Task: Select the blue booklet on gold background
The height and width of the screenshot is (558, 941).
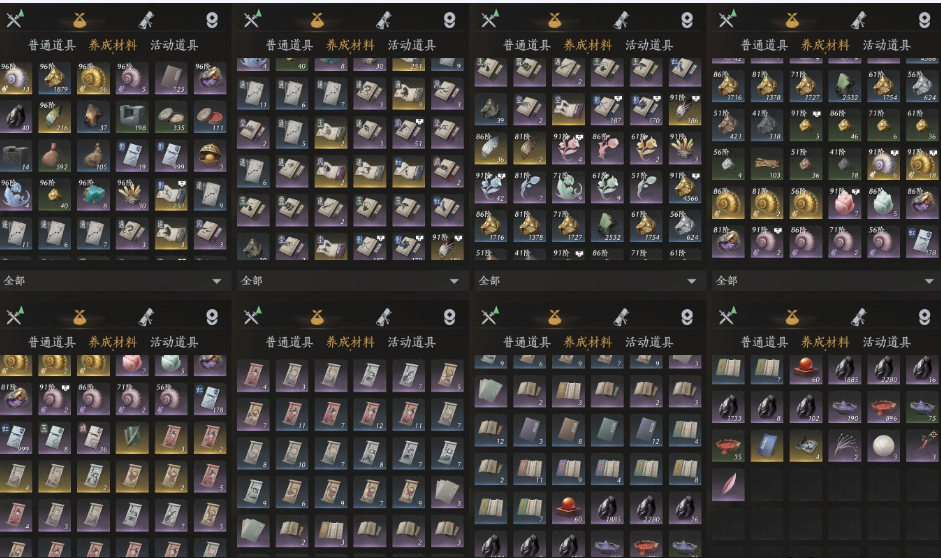Action: (x=767, y=446)
